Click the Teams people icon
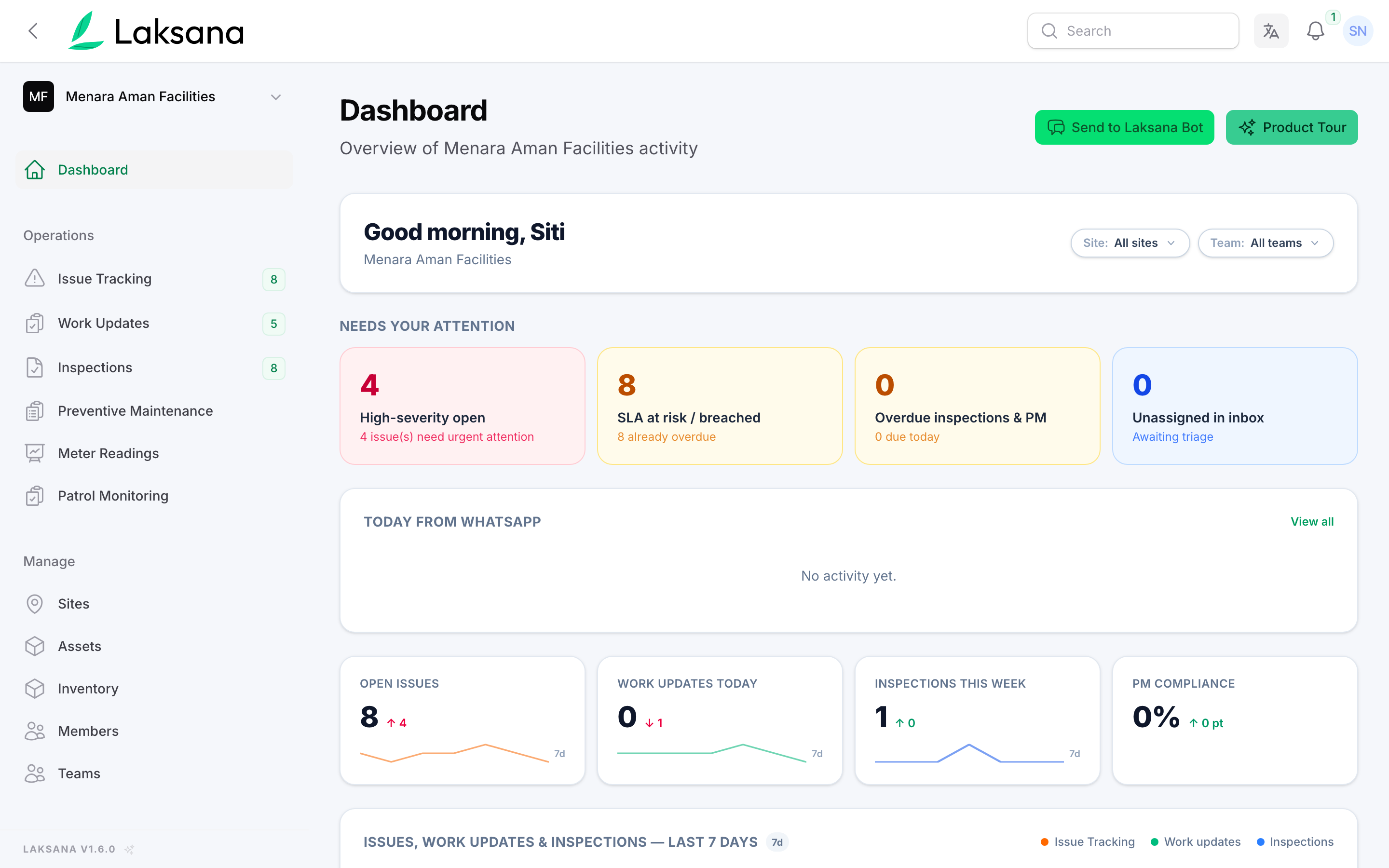The image size is (1389, 868). point(34,774)
